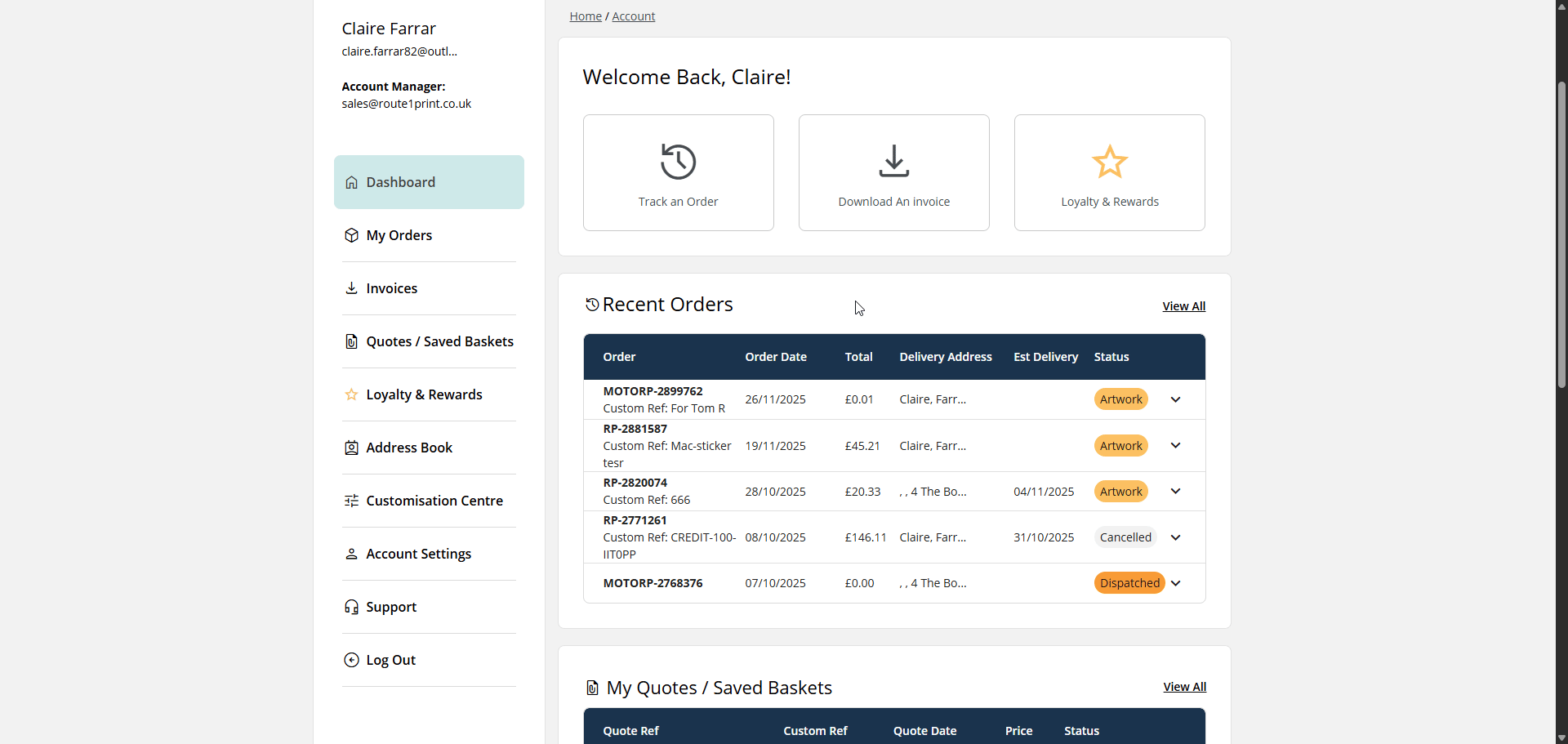Click the page vertical scrollbar thumb
The width and height of the screenshot is (1568, 744).
click(1561, 235)
